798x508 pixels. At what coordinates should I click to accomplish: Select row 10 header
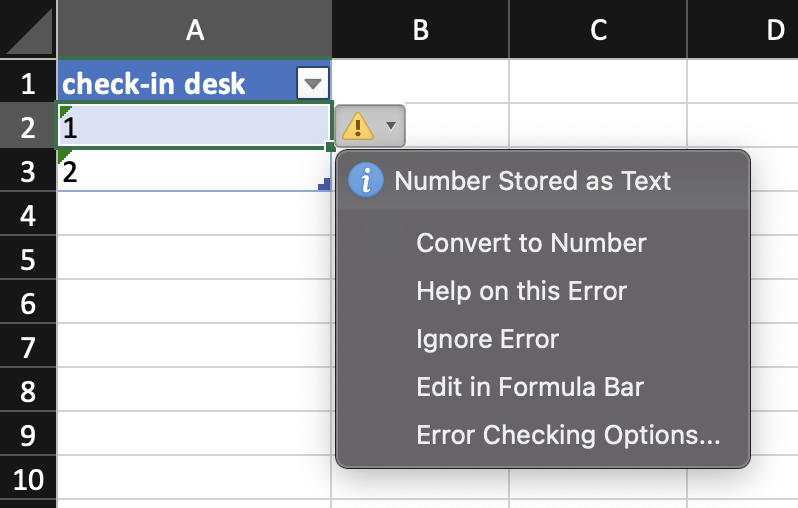(28, 479)
